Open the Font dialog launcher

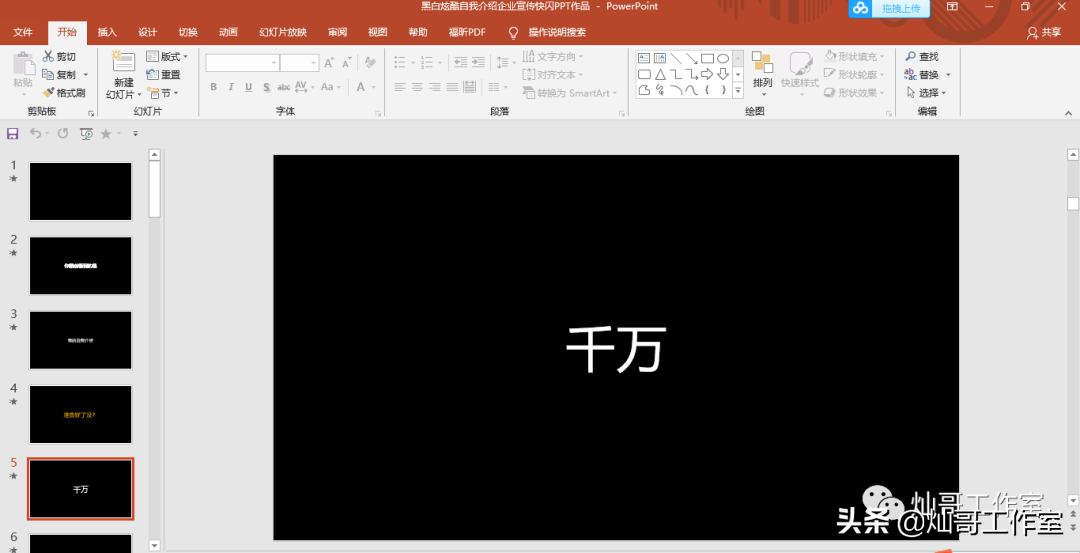[377, 113]
